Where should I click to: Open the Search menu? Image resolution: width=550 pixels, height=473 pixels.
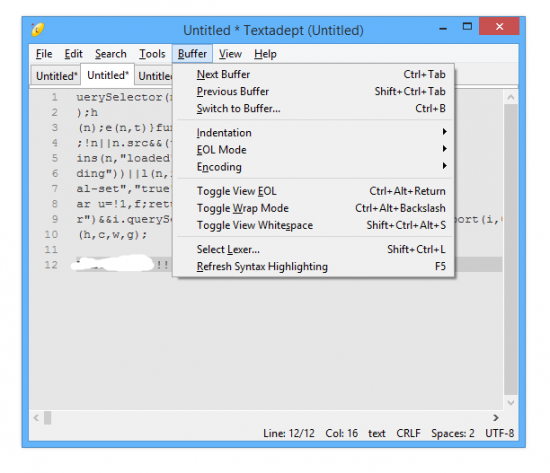110,54
